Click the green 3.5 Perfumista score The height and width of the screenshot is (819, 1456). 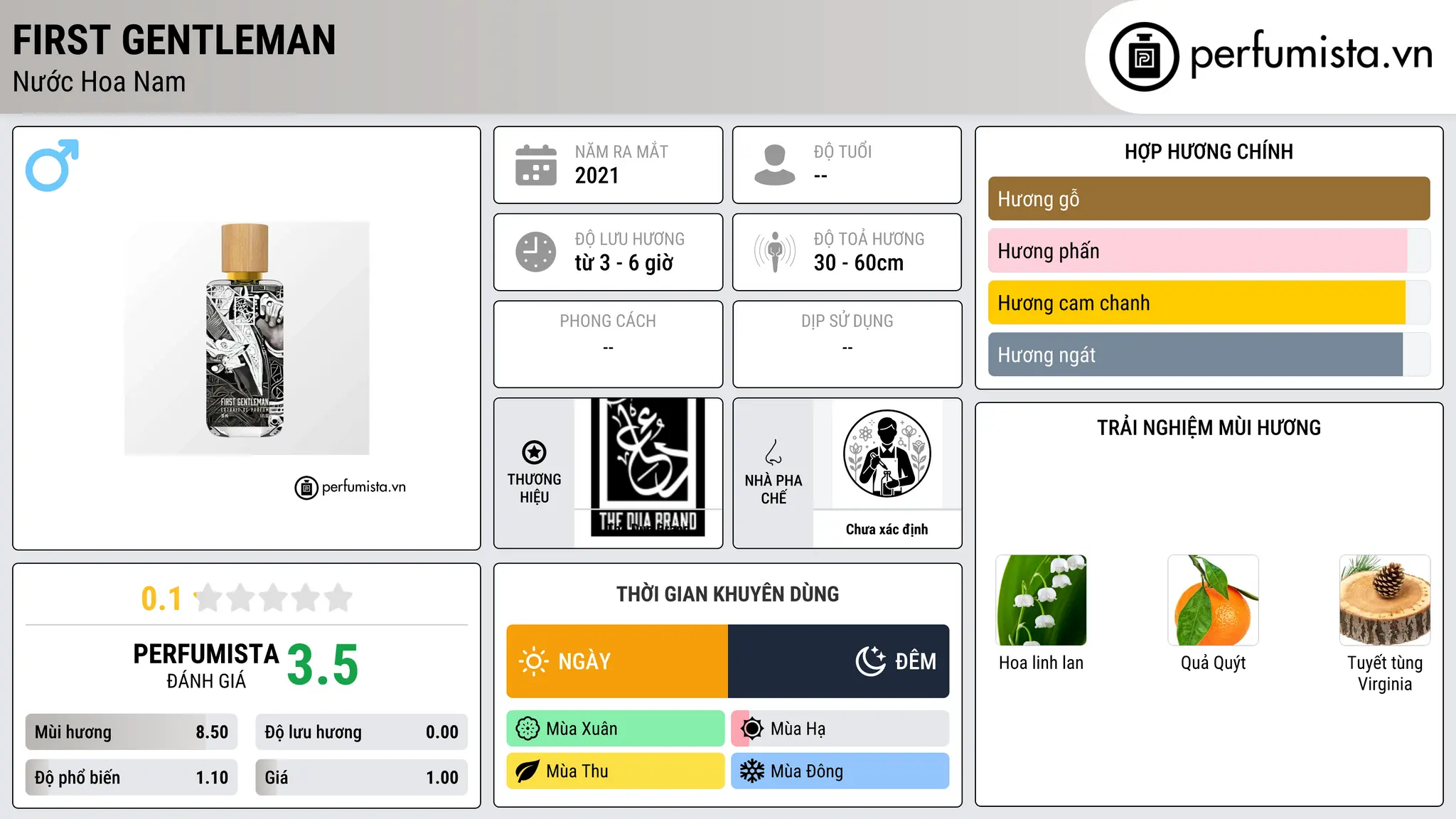point(323,665)
